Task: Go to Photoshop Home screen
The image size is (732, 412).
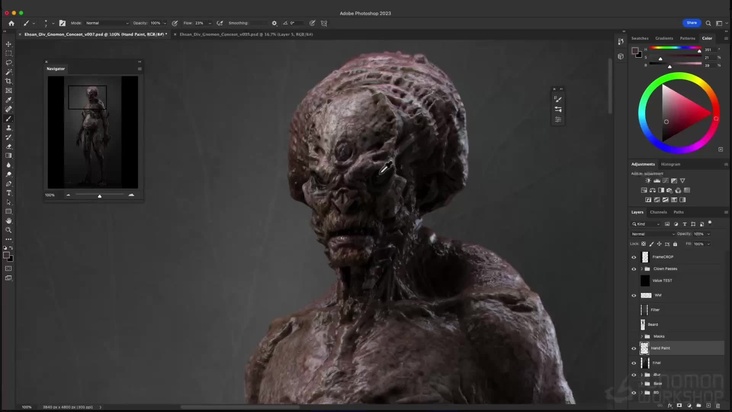Action: (11, 23)
